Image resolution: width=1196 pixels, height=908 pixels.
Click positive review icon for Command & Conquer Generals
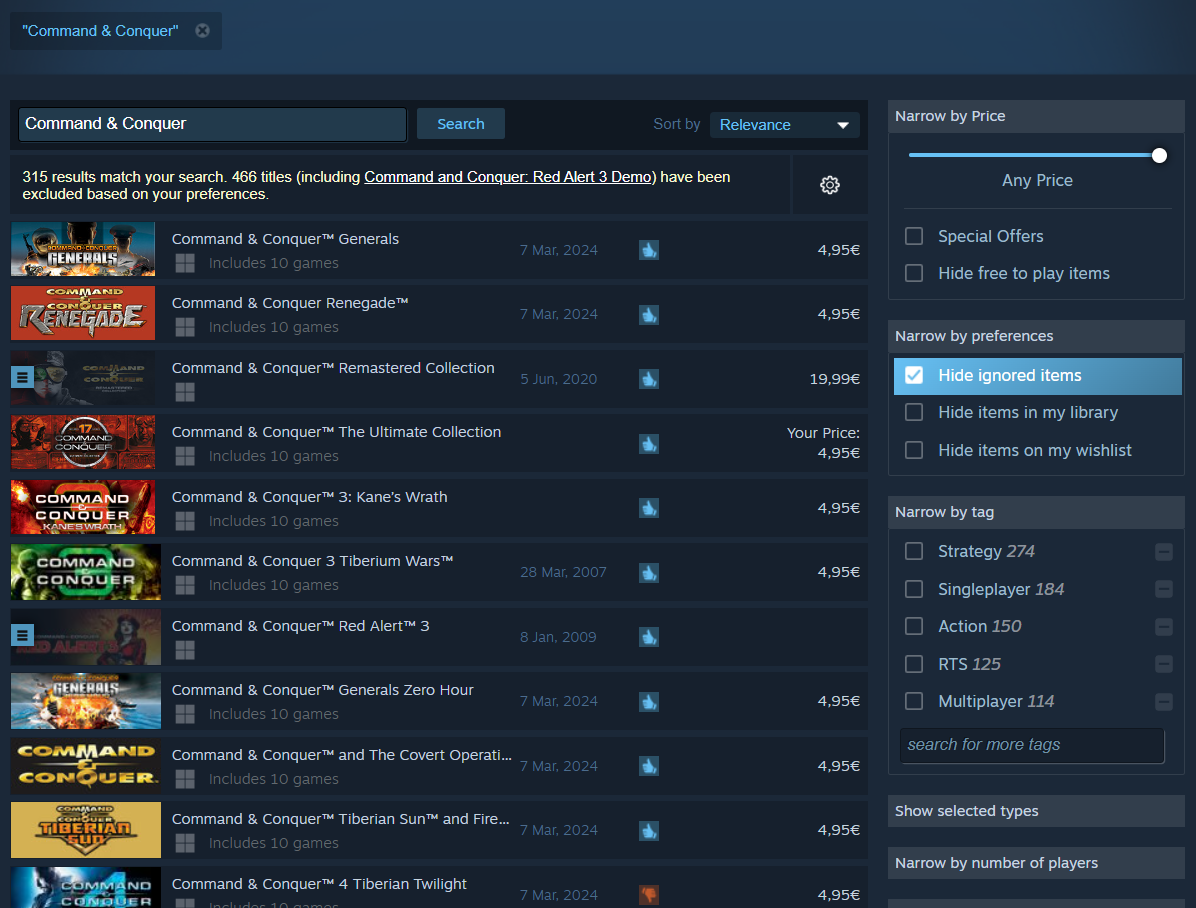pyautogui.click(x=649, y=250)
